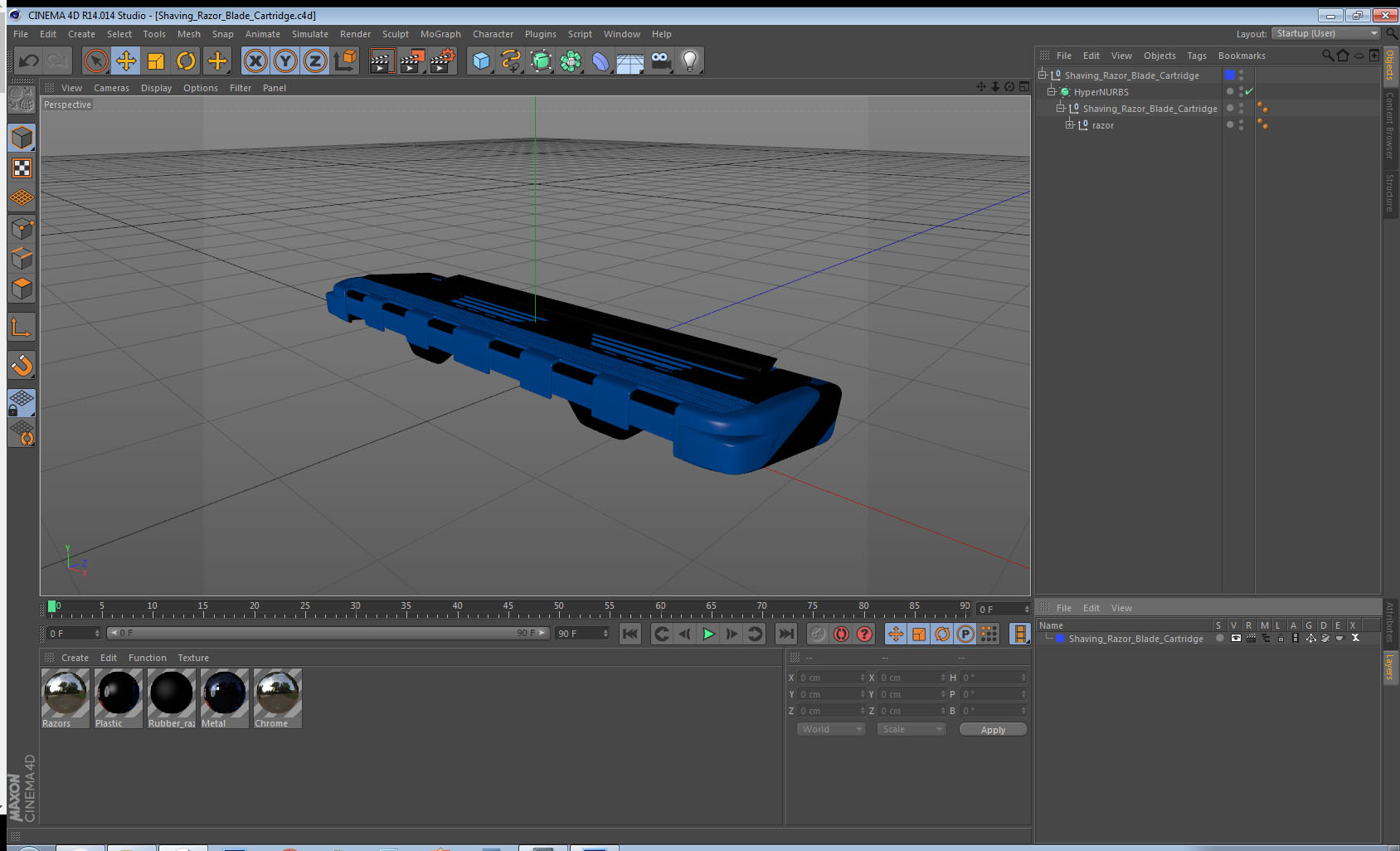Image resolution: width=1400 pixels, height=851 pixels.
Task: Open viewport Cameras menu
Action: click(111, 88)
